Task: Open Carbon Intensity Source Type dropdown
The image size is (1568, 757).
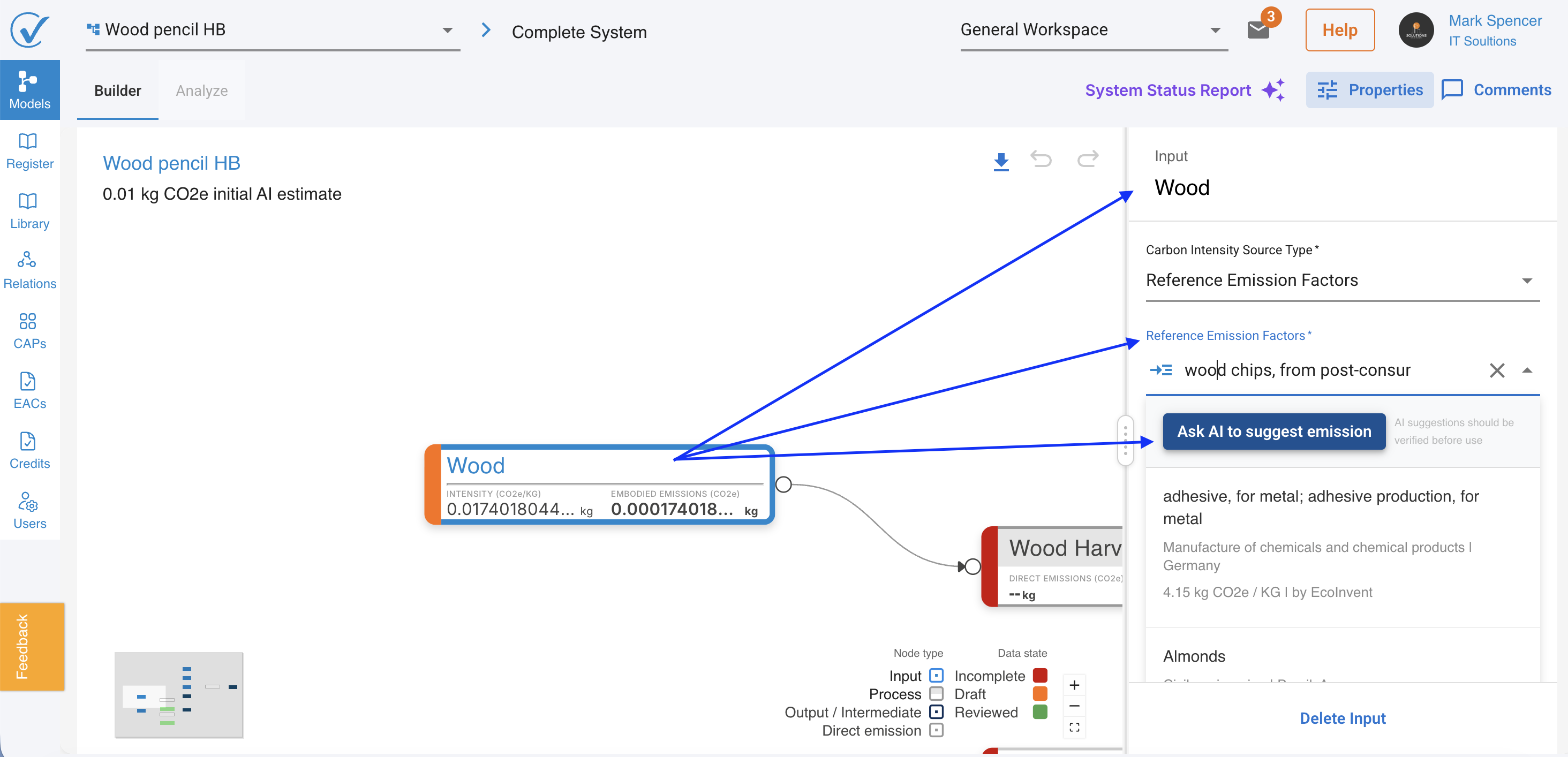Action: click(x=1342, y=281)
